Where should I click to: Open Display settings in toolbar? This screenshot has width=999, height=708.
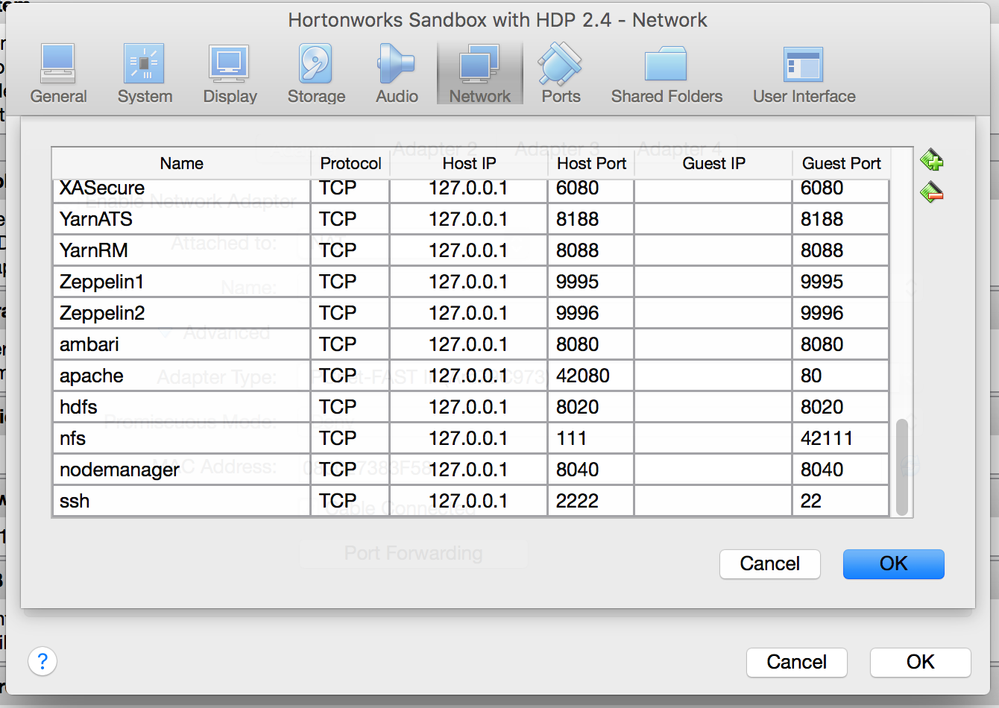pyautogui.click(x=230, y=73)
